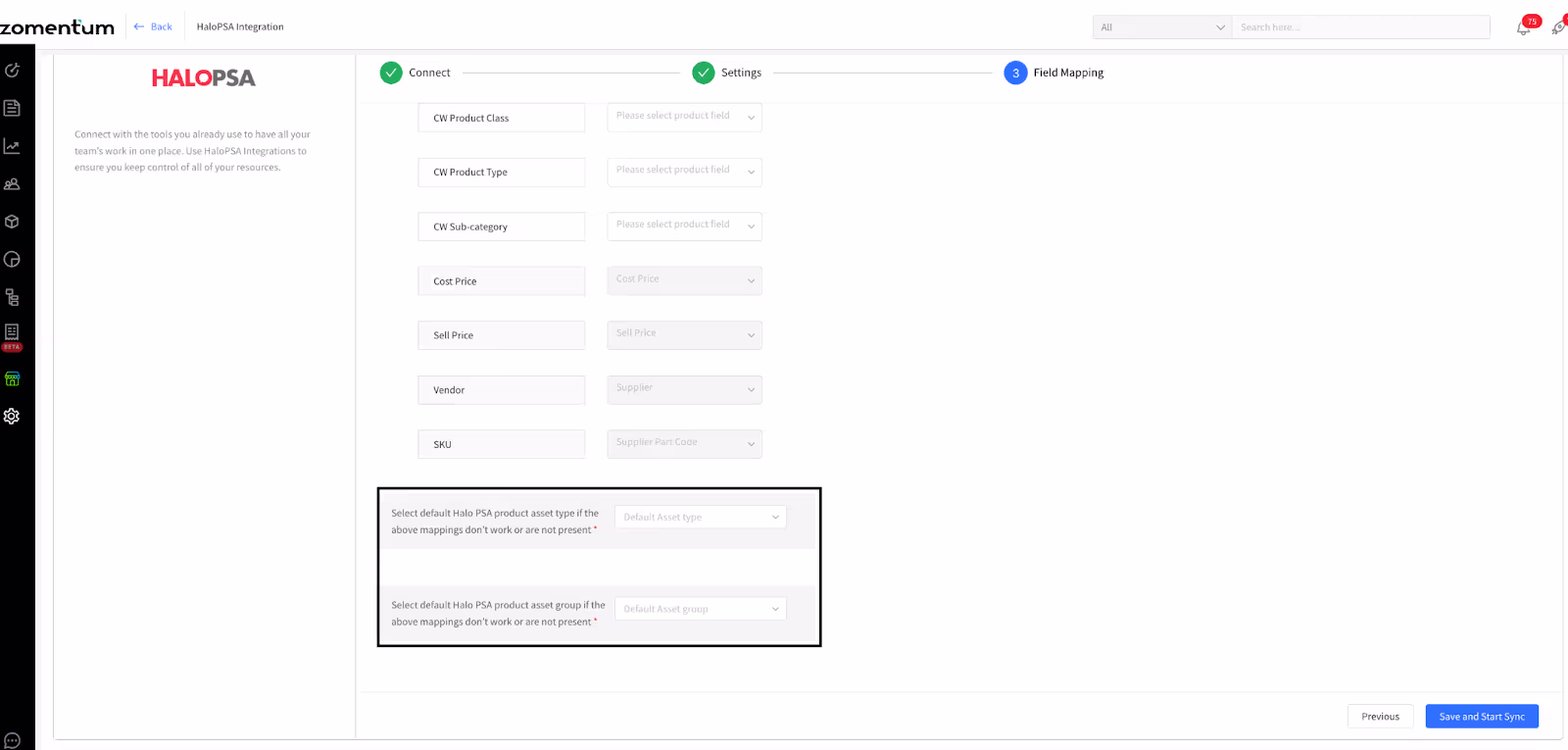Viewport: 1568px width, 750px height.
Task: Click the 'Connect with the tools' description text
Action: tap(192, 151)
